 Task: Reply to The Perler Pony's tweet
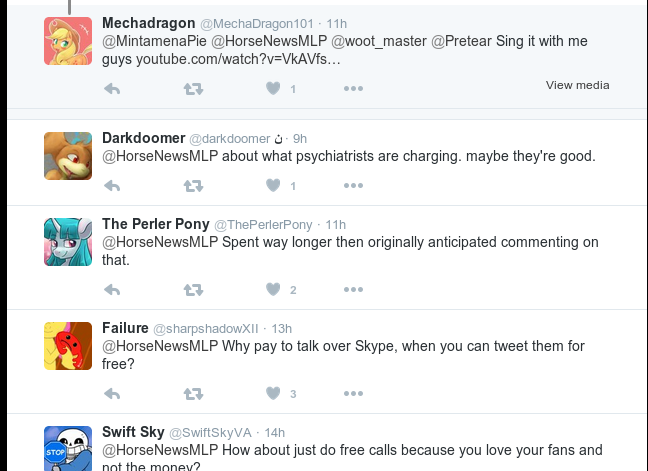[x=112, y=290]
